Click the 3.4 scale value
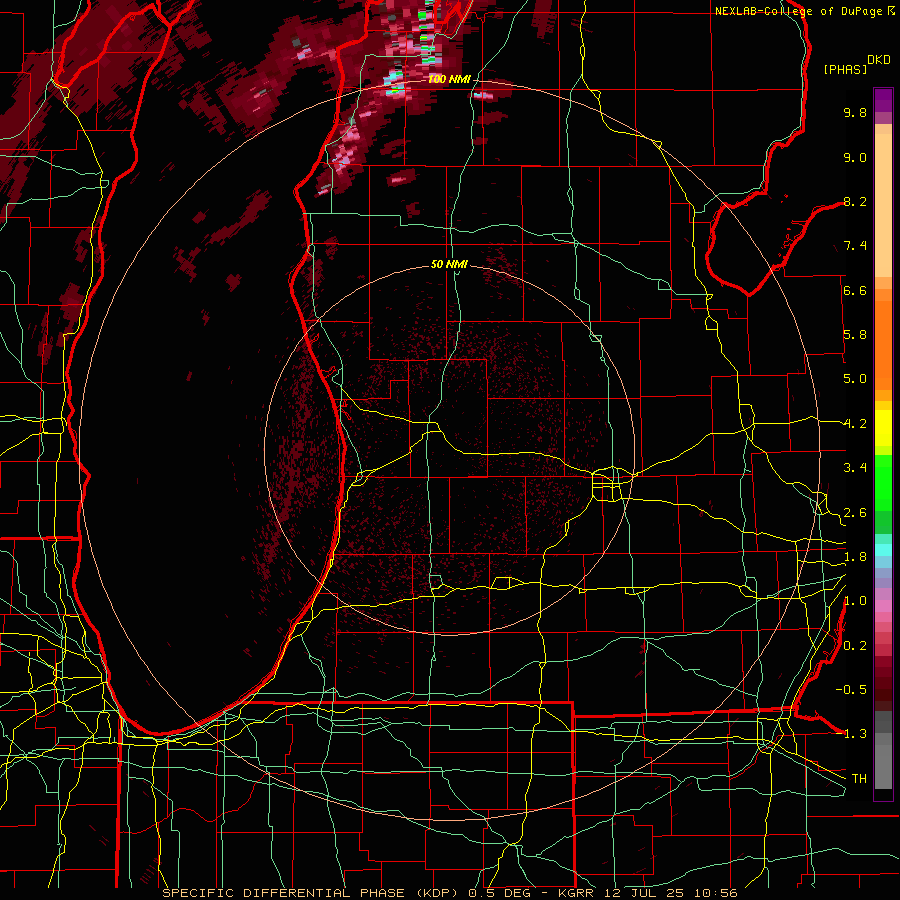 [855, 468]
